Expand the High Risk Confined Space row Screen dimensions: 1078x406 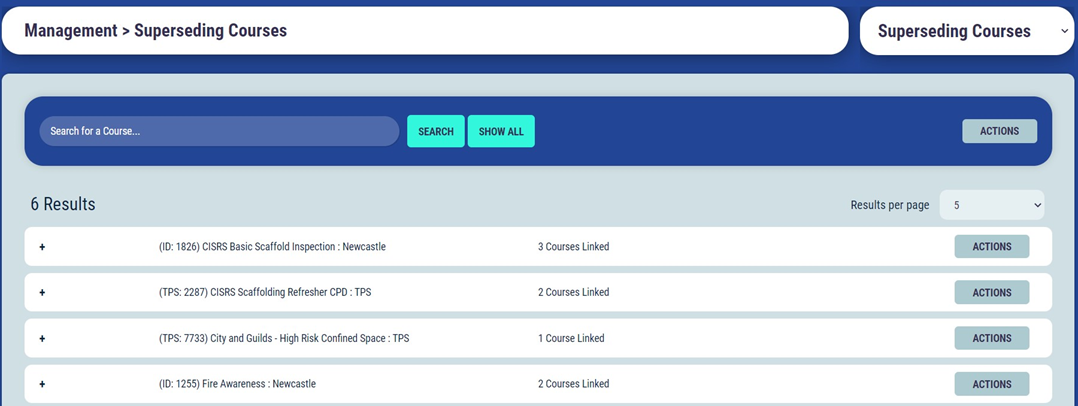[x=42, y=339]
